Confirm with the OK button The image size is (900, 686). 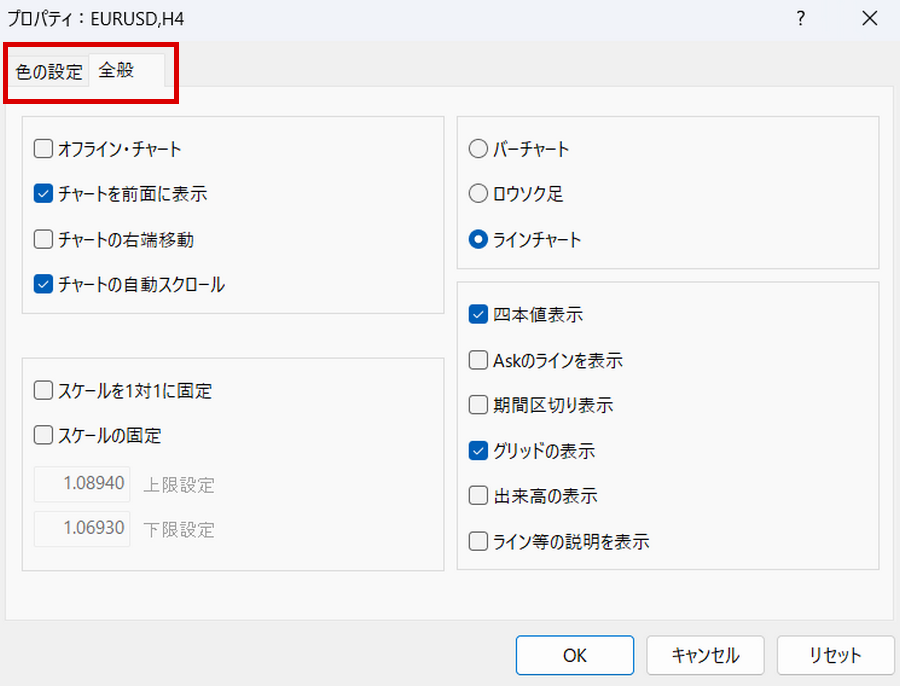tap(575, 655)
